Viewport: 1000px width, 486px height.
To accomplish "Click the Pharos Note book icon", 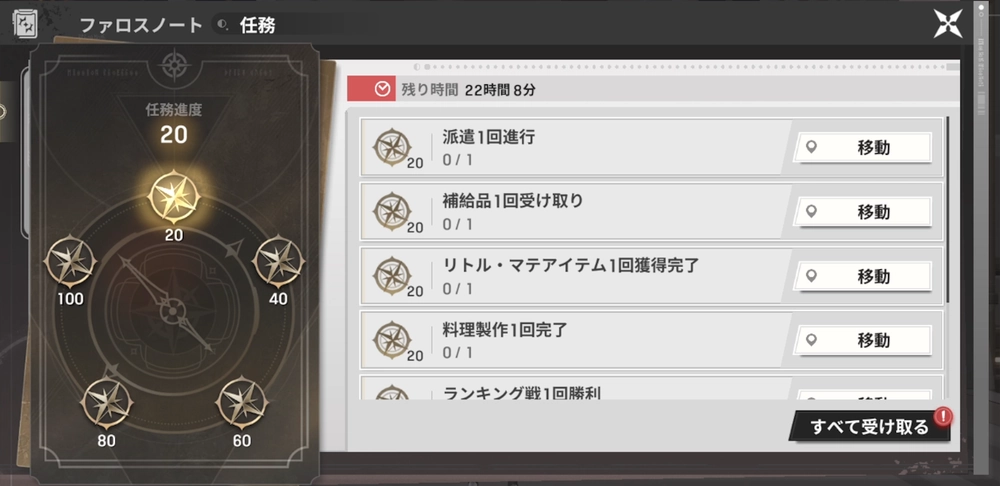I will point(25,25).
